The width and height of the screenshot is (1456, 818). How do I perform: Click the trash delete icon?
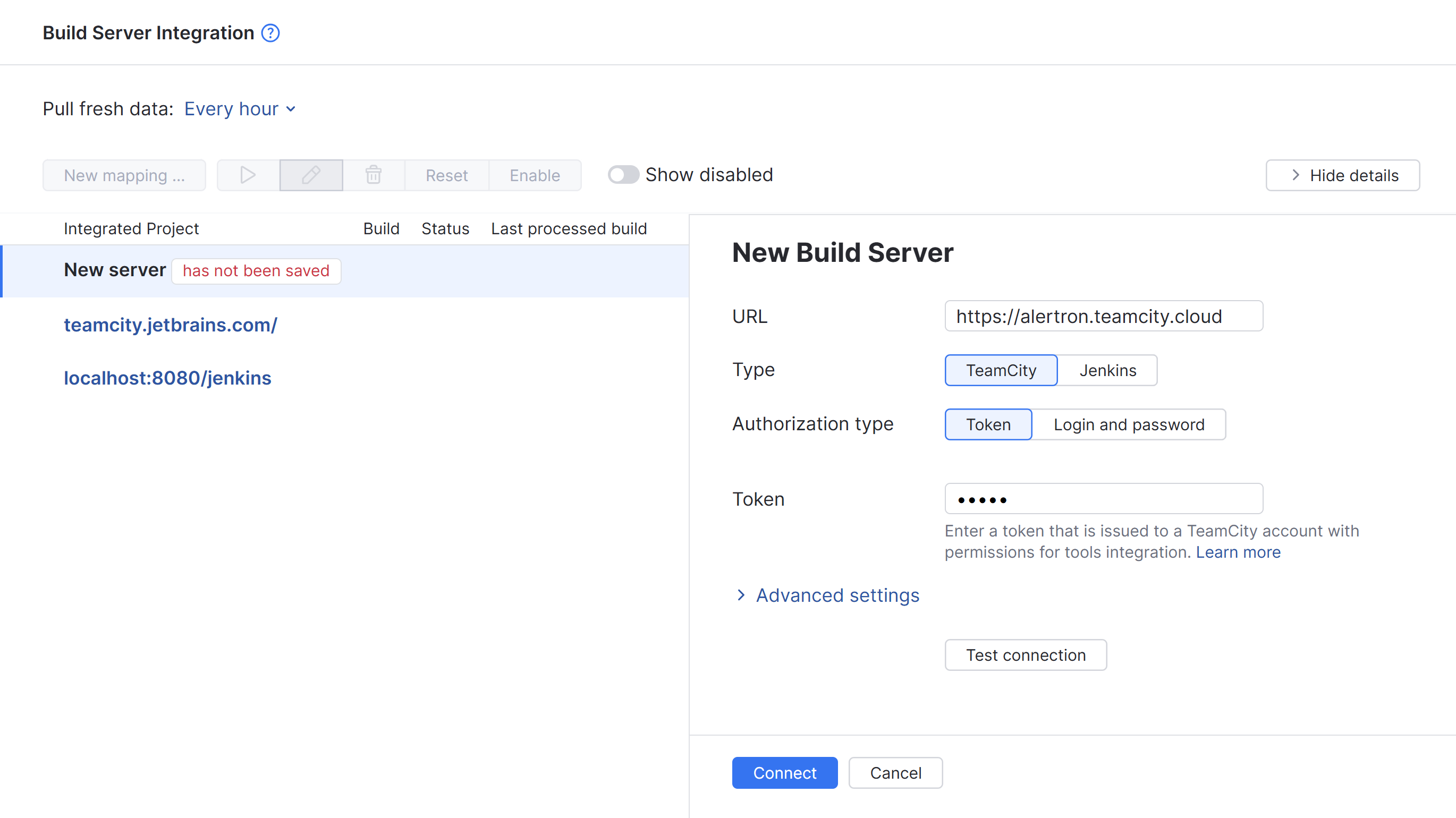(373, 175)
